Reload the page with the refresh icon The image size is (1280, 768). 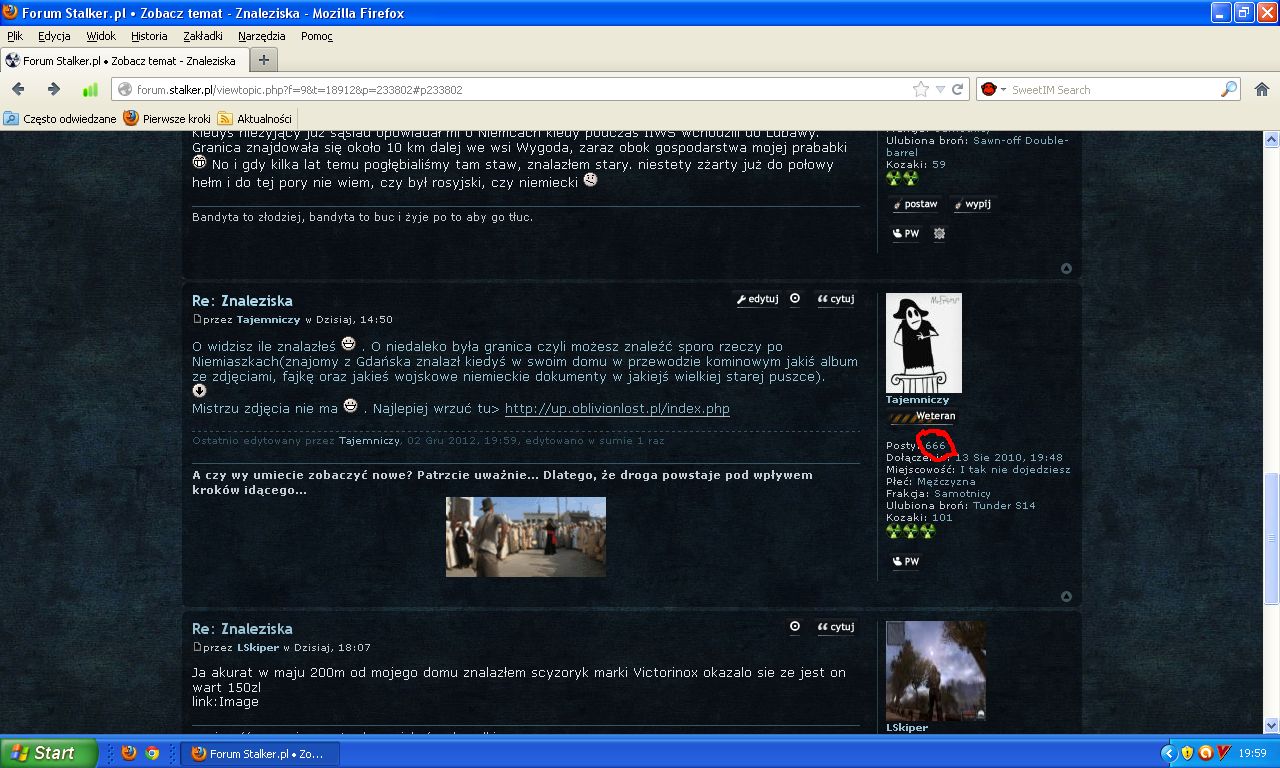tap(957, 89)
